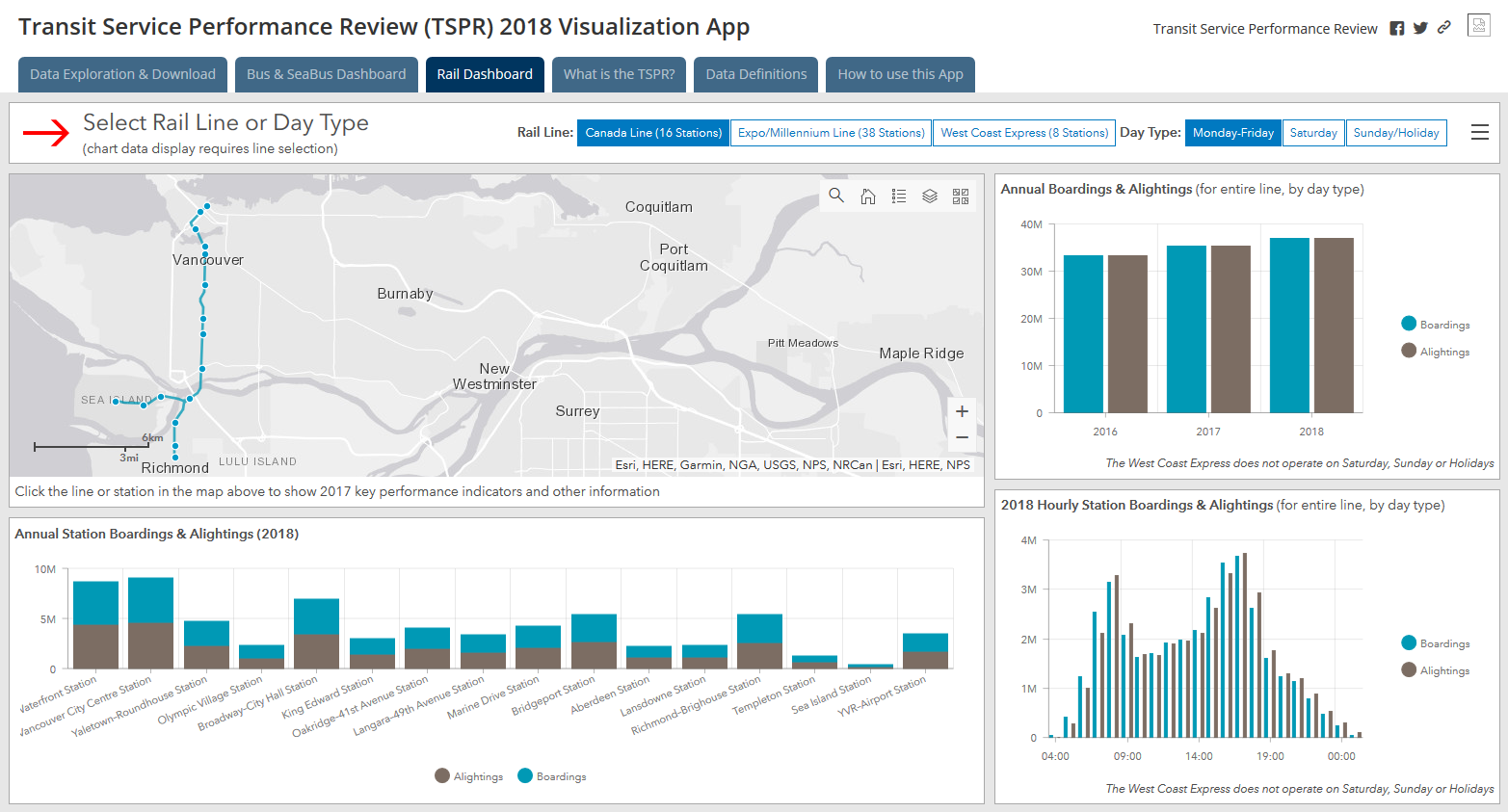Open the map search tool
This screenshot has height=812, width=1508.
tap(835, 195)
